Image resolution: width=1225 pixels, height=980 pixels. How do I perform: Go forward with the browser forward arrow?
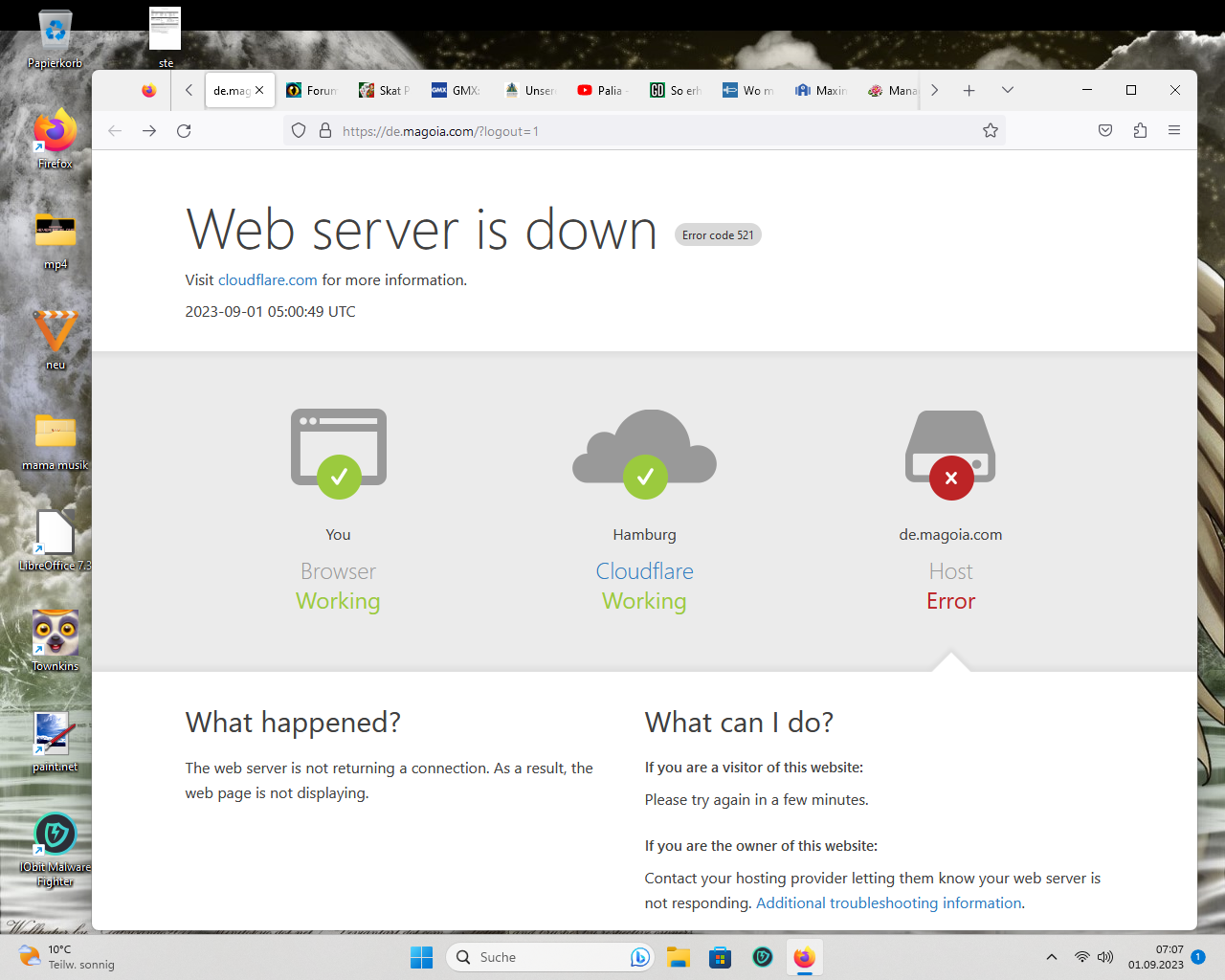click(149, 131)
